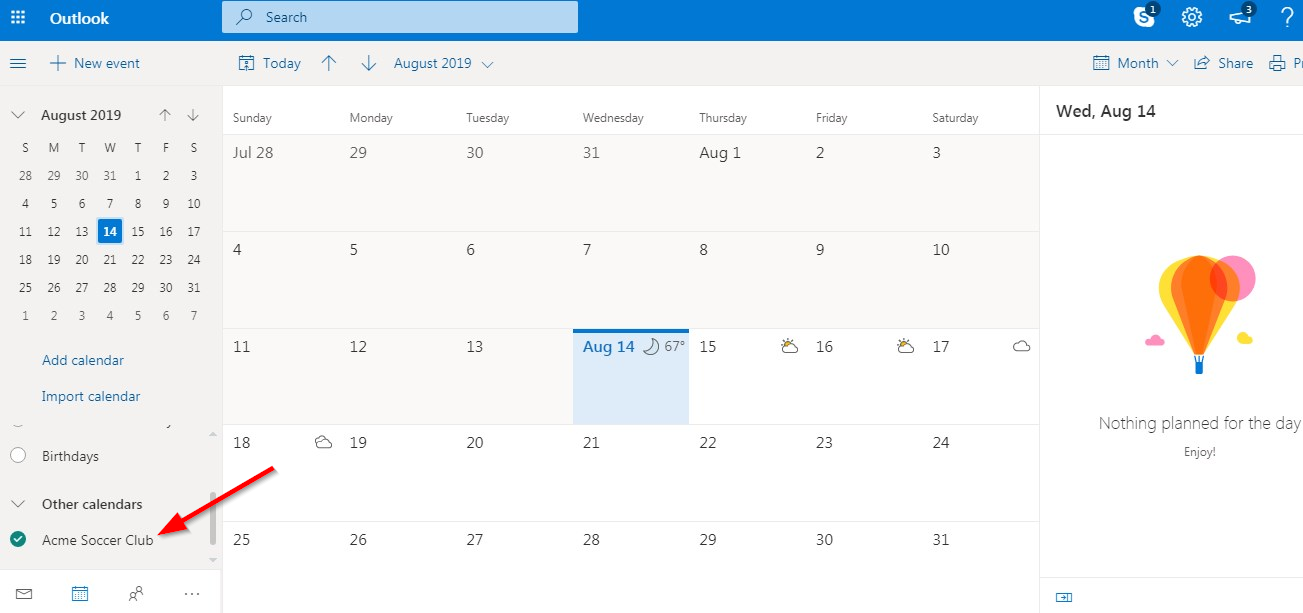Open the Help question mark
Image resolution: width=1303 pixels, height=613 pixels.
click(x=1287, y=17)
